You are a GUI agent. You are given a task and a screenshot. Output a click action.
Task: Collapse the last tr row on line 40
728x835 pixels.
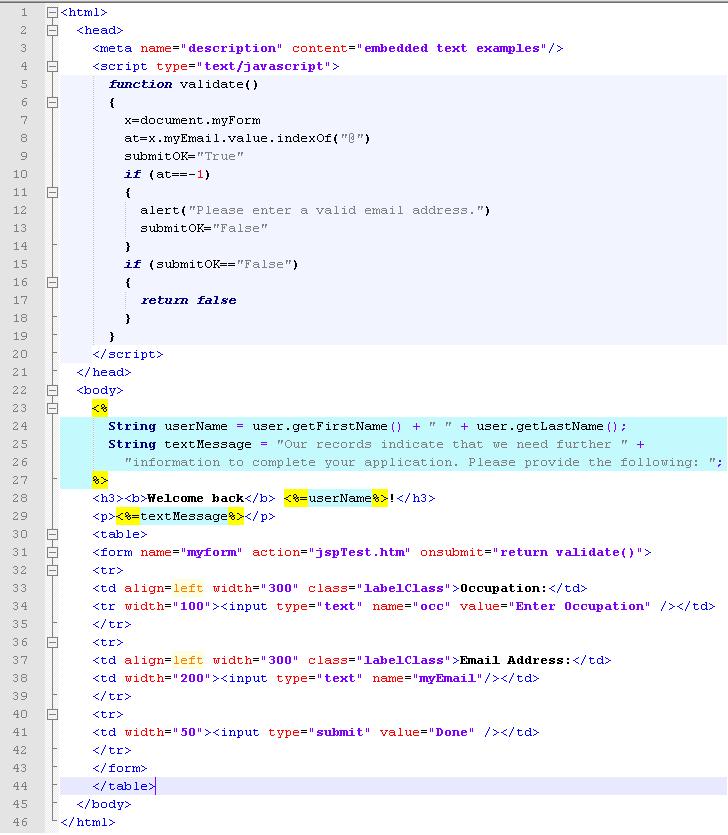pyautogui.click(x=52, y=714)
